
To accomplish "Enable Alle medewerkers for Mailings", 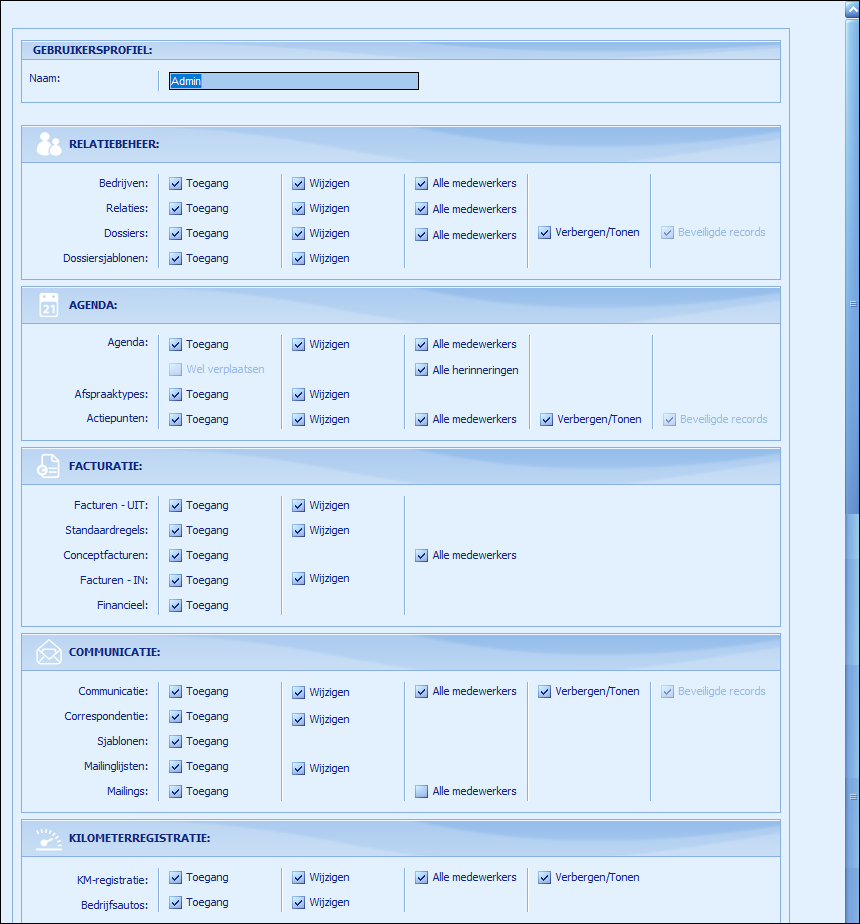I will 422,792.
